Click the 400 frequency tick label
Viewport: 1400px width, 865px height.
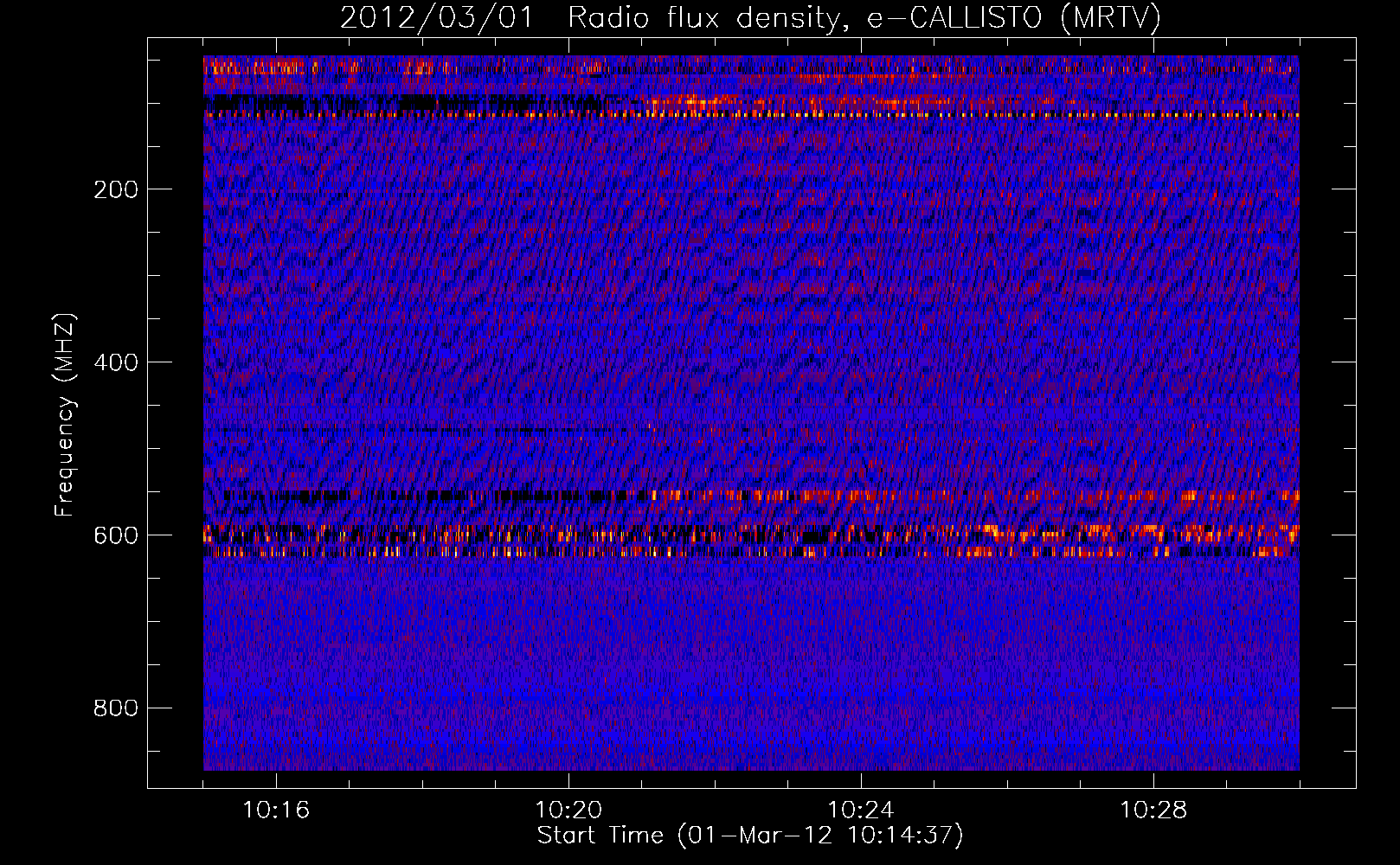[x=116, y=362]
